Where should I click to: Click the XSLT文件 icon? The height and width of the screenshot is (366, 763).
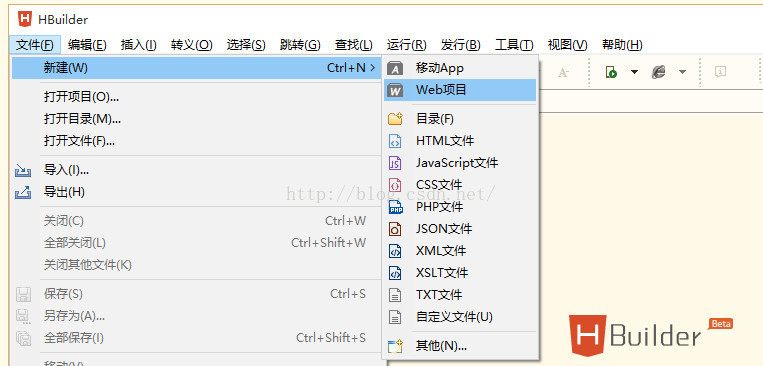[395, 273]
